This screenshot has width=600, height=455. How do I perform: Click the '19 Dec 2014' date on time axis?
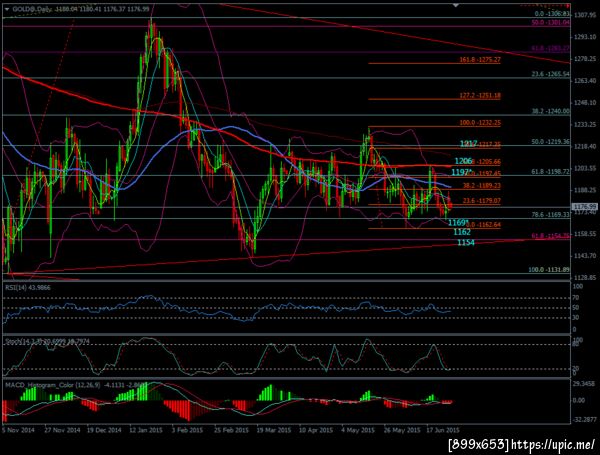coord(104,430)
